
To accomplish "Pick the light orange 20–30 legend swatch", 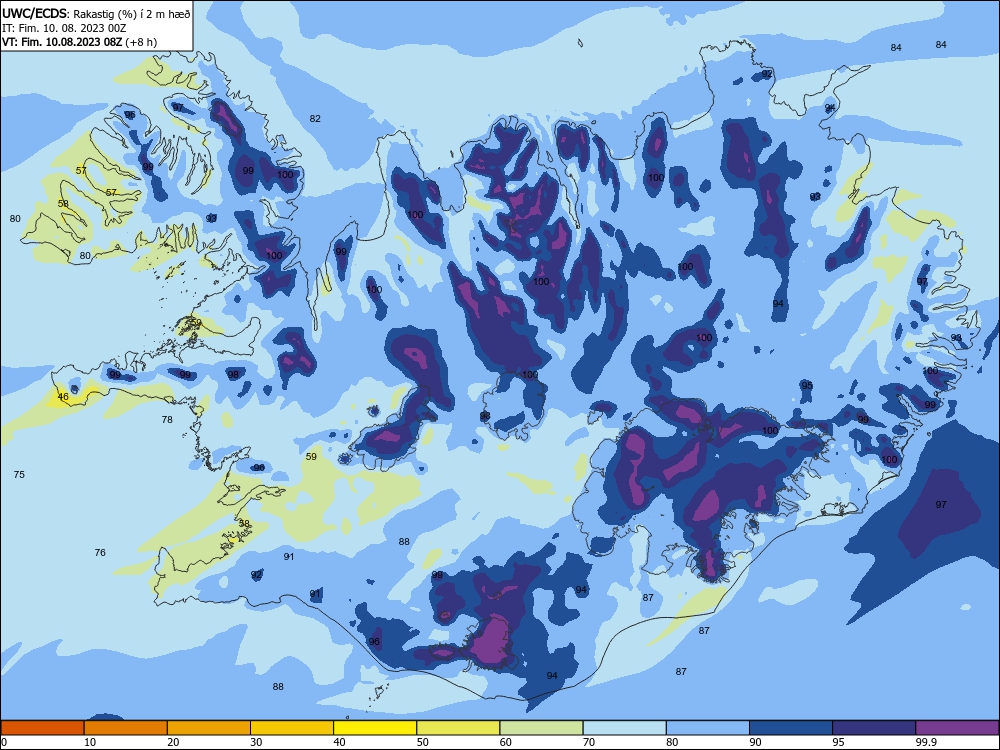I will pos(209,728).
